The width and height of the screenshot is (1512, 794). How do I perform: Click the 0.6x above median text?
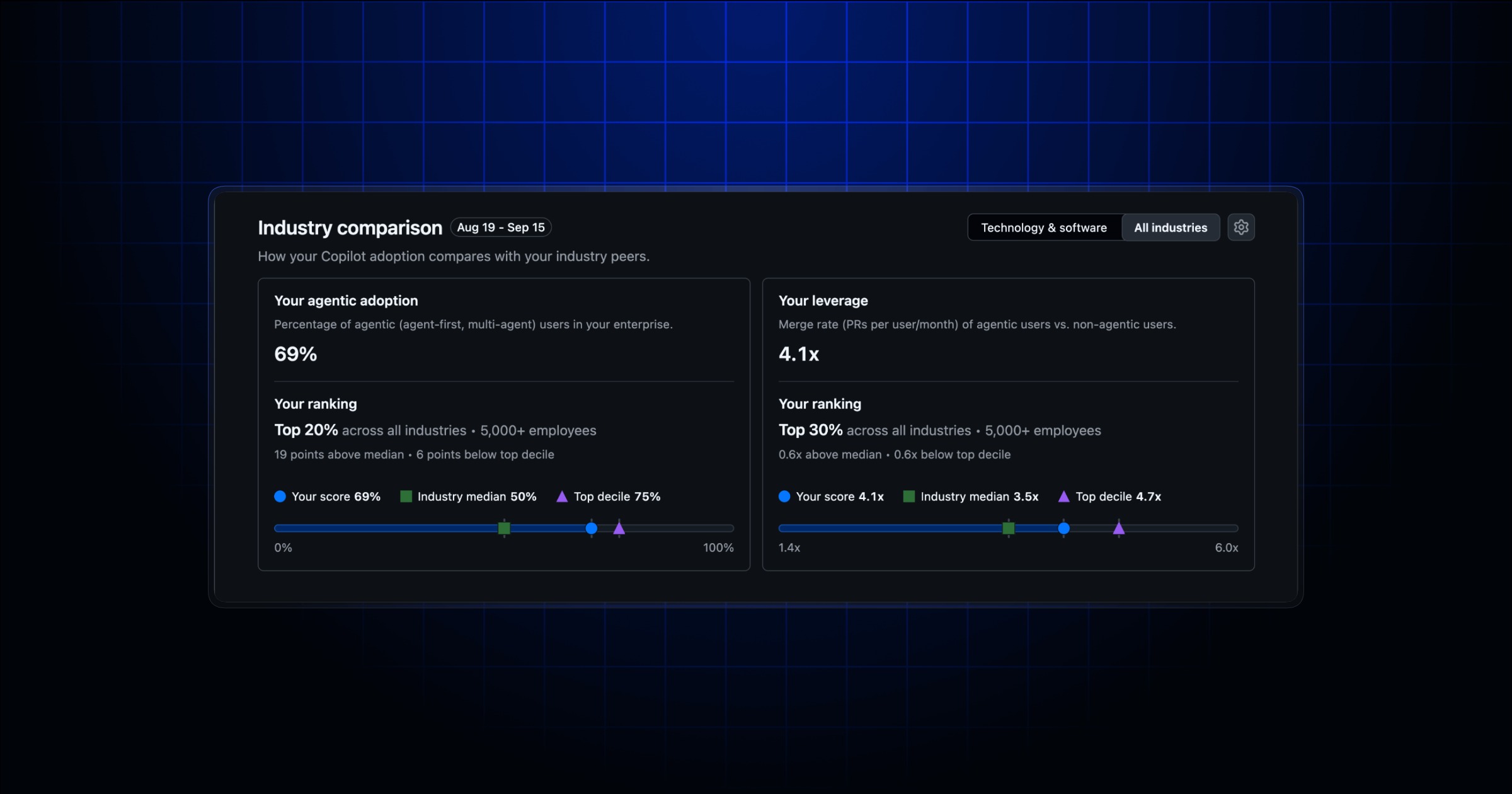pos(830,454)
